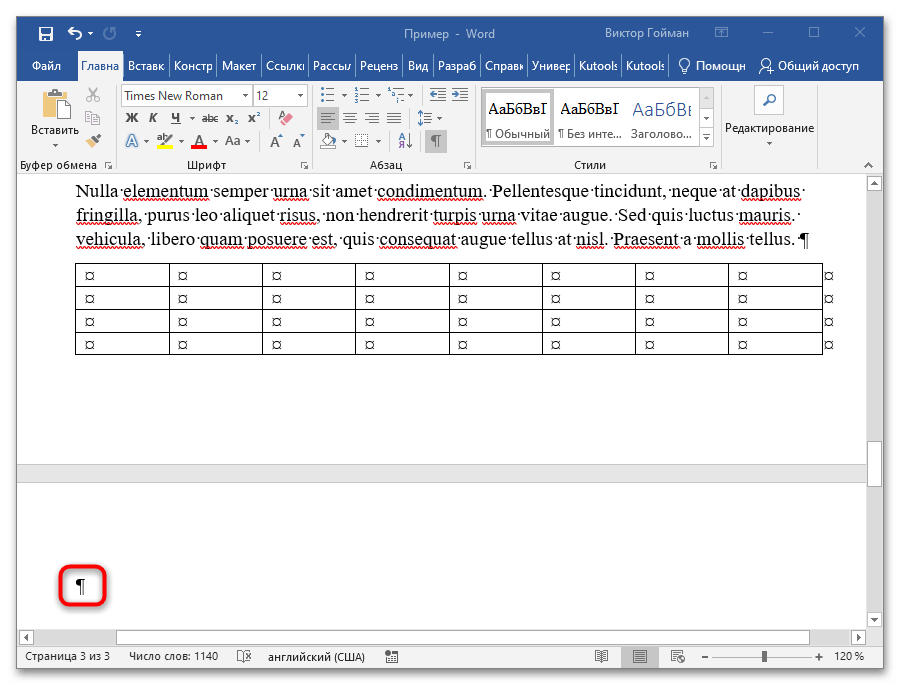Switch to the Макет tab

[x=239, y=66]
